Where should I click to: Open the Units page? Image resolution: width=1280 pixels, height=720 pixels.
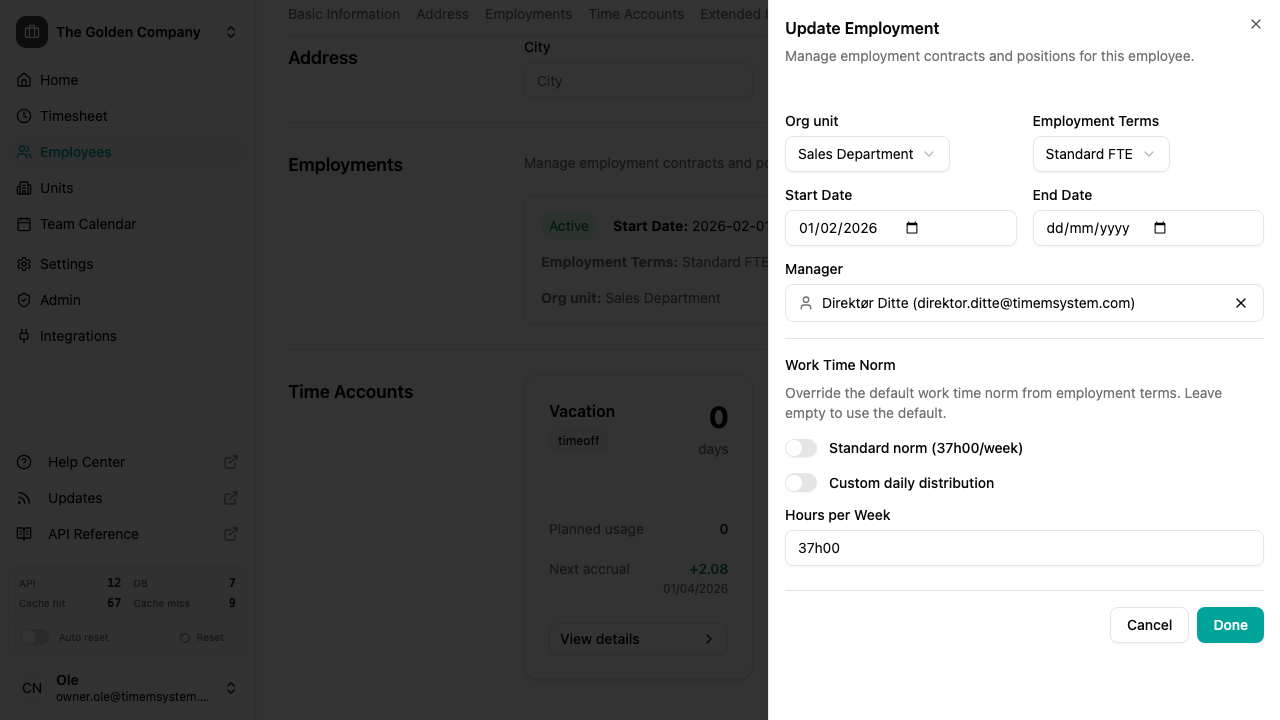(56, 187)
